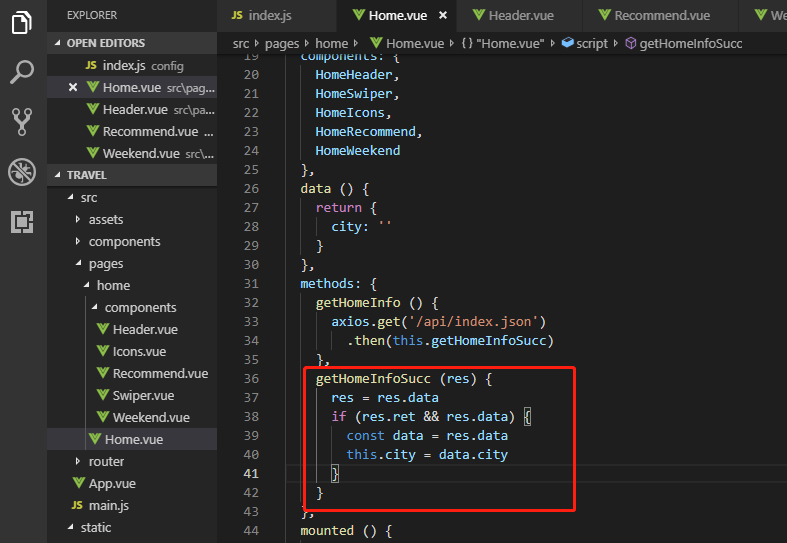This screenshot has height=543, width=787.
Task: Click the Home.vue breadcrumb file segment
Action: [407, 44]
